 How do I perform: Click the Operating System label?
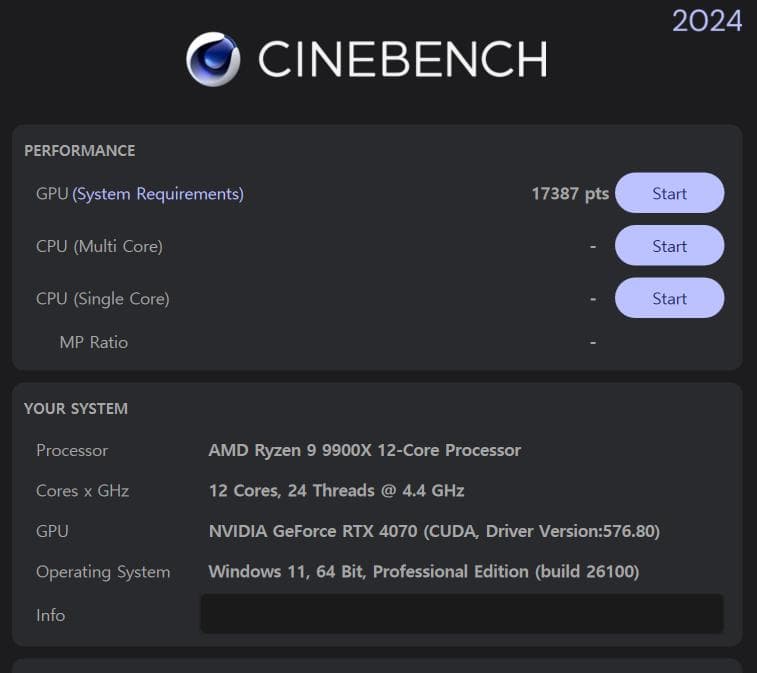(103, 572)
